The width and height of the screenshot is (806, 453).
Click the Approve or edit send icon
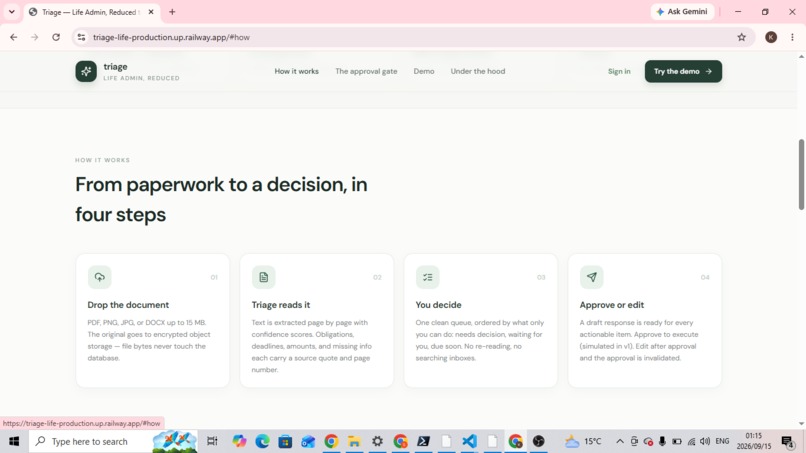(x=592, y=277)
